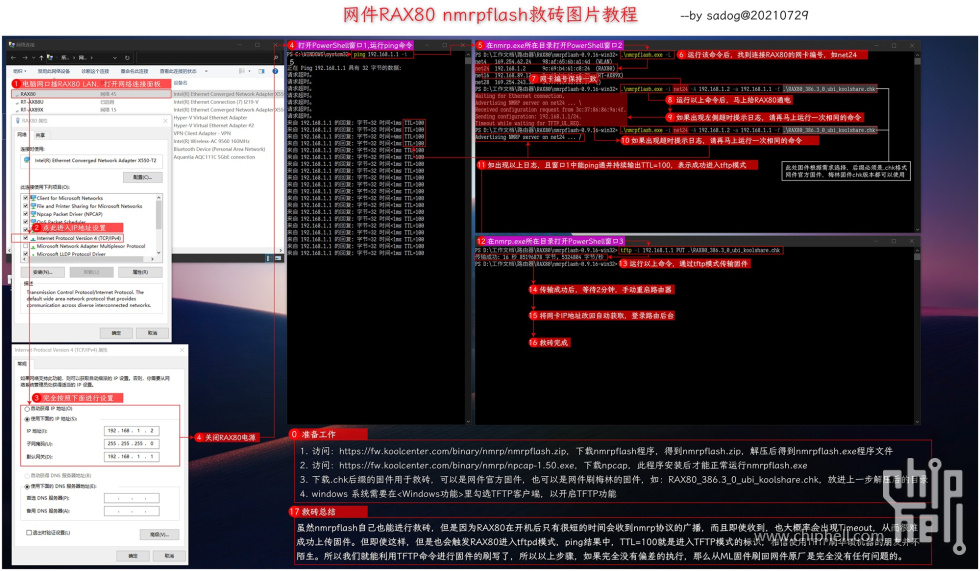Click the refresh icon beside the address bar
980x571 pixels.
click(x=127, y=57)
